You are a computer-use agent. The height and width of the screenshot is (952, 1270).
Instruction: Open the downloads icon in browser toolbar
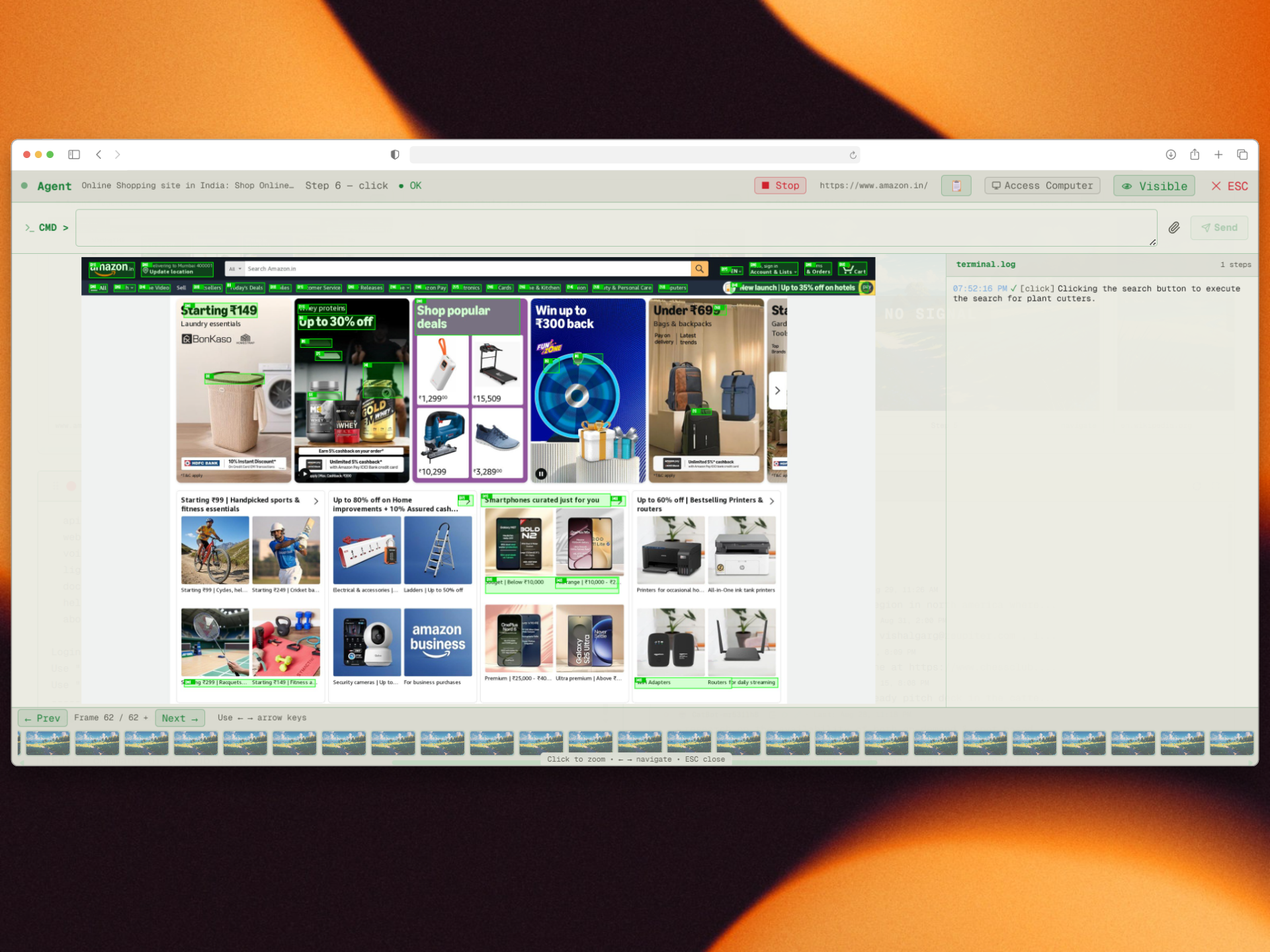coord(1171,155)
